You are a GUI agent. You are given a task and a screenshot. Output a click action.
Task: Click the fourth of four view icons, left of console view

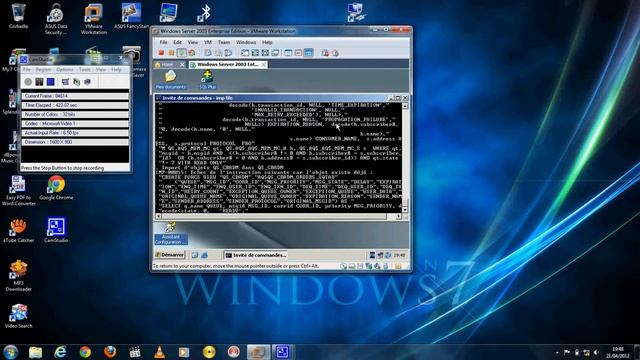[276, 53]
